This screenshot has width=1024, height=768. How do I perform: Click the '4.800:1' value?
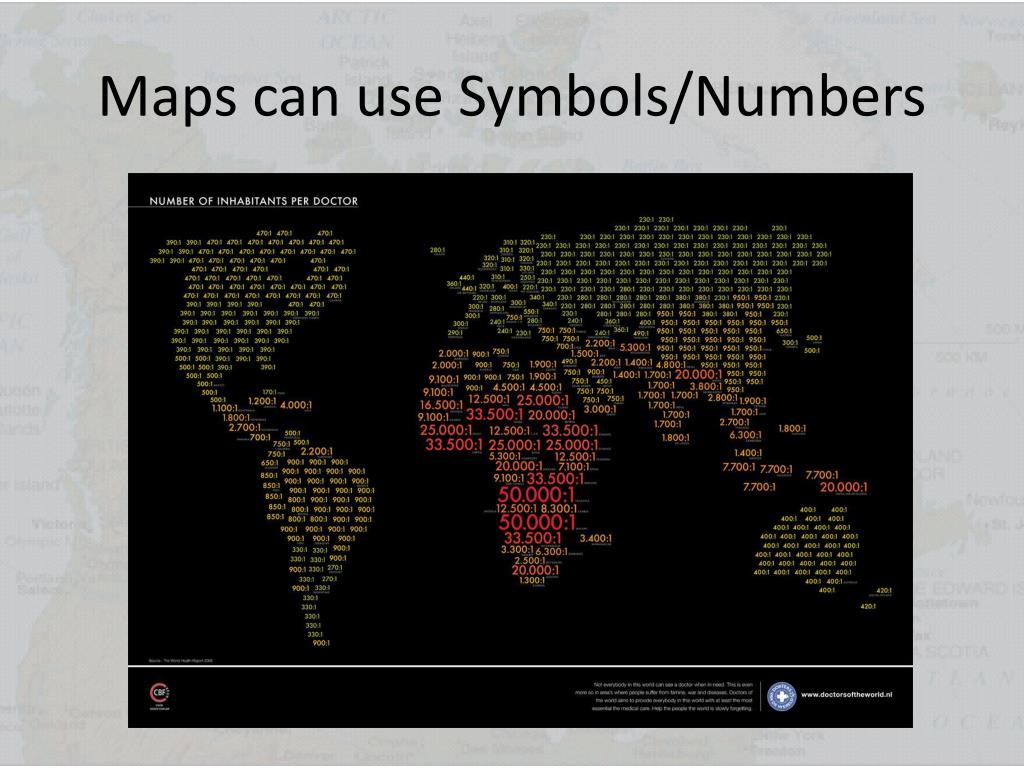671,365
